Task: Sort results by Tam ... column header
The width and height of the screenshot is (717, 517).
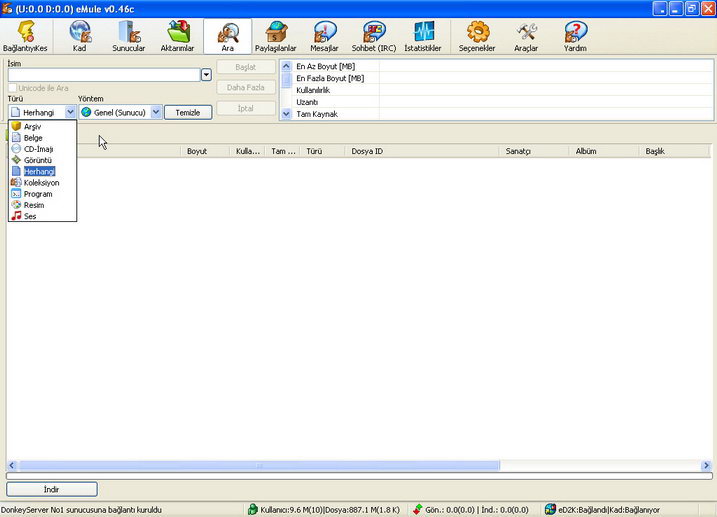Action: click(x=283, y=151)
